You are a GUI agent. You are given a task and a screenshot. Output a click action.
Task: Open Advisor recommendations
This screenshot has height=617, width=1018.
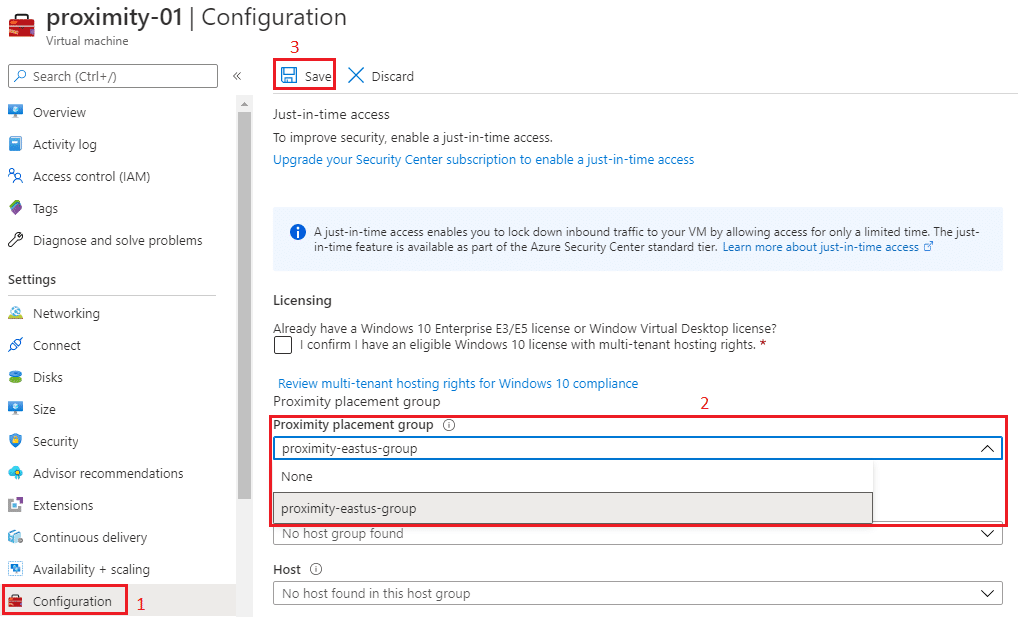pos(108,473)
